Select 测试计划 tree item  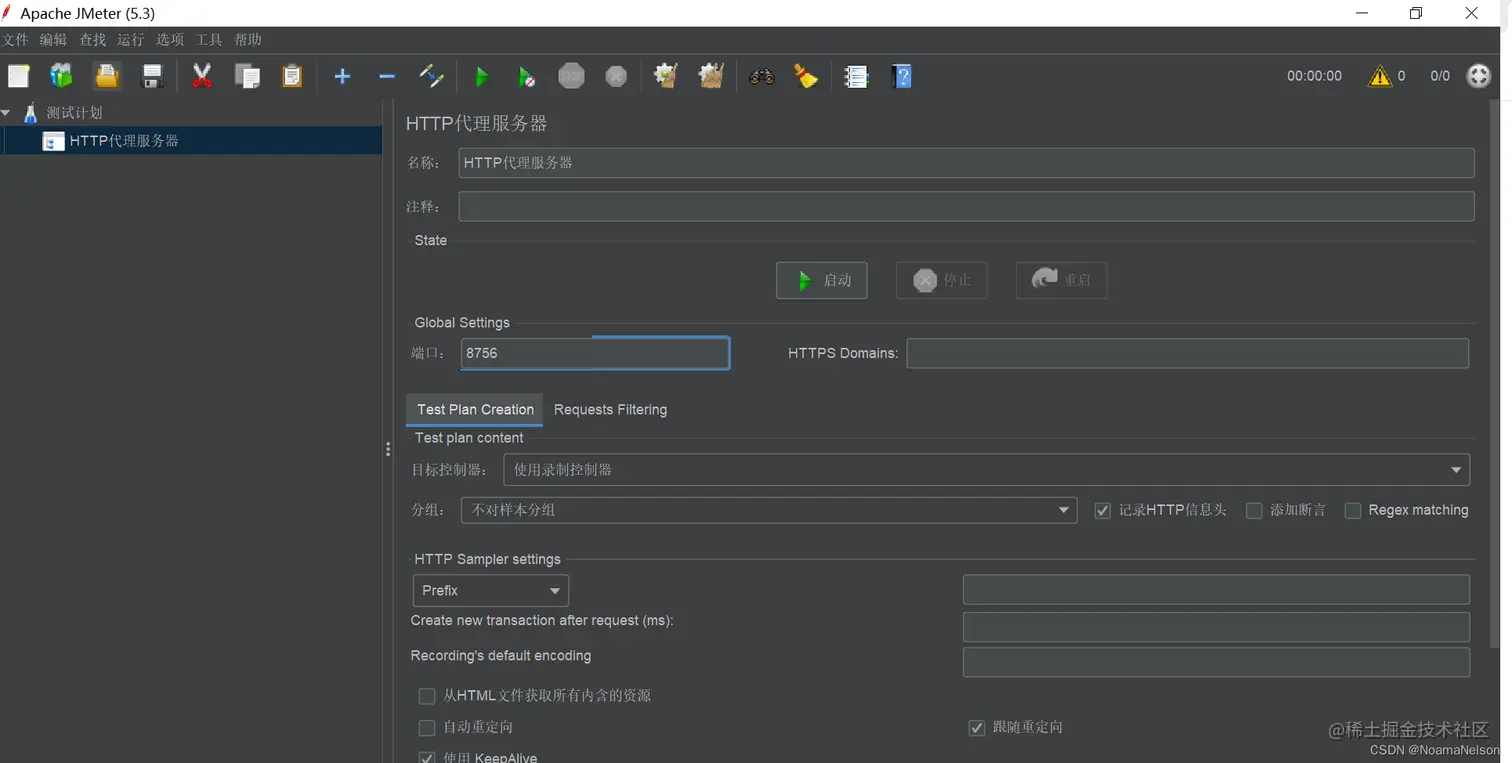(74, 113)
